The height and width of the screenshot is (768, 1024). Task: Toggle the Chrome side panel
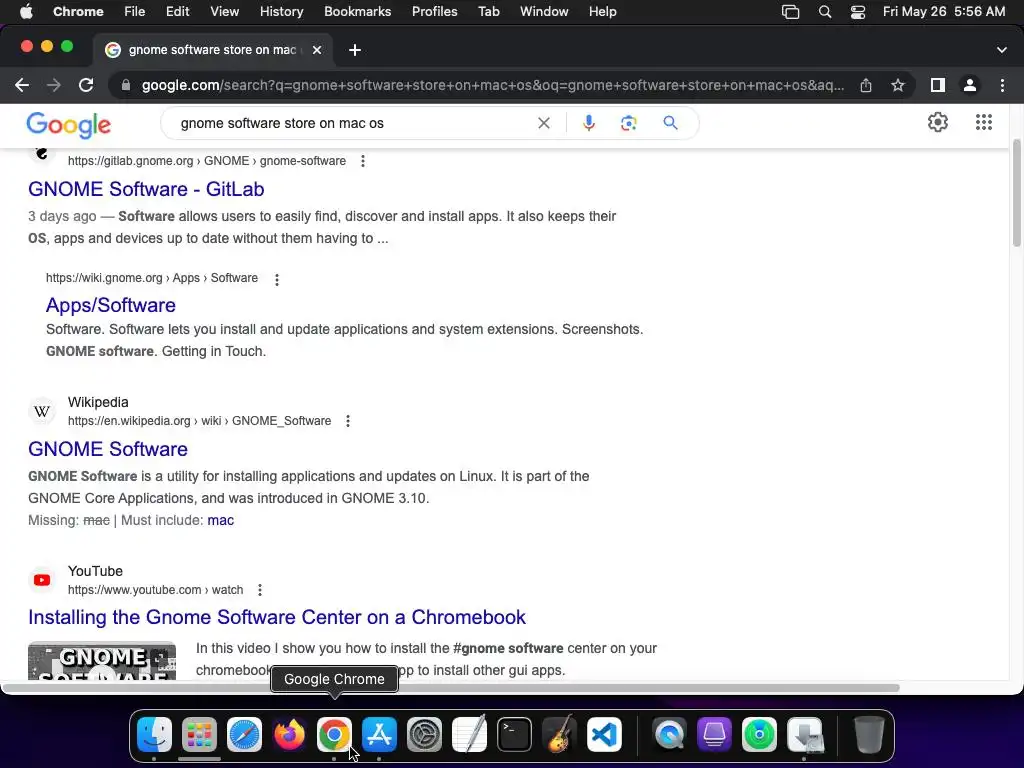coord(938,85)
